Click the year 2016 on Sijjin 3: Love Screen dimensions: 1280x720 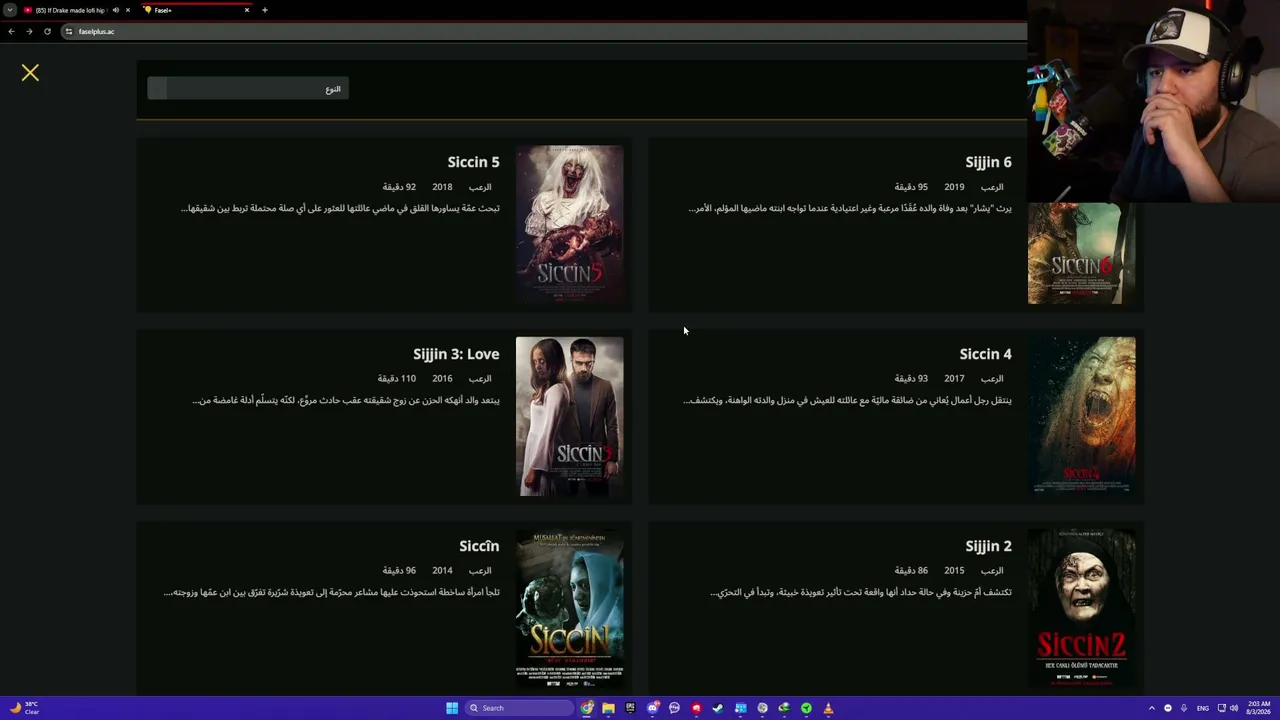click(442, 379)
